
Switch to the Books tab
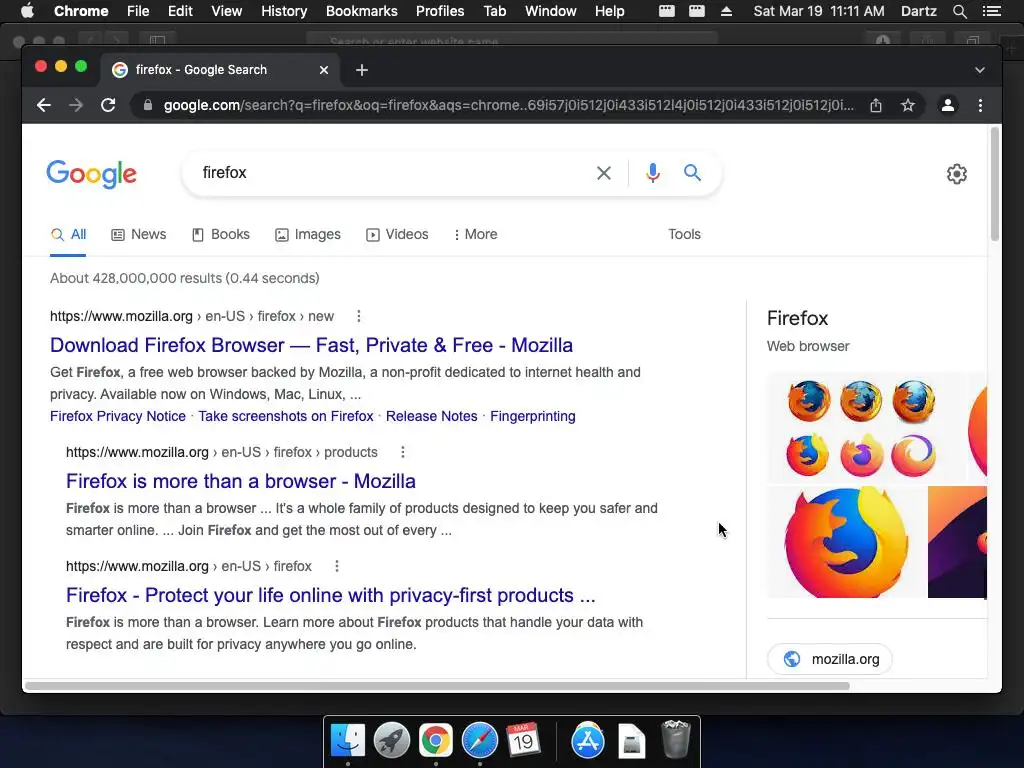221,234
